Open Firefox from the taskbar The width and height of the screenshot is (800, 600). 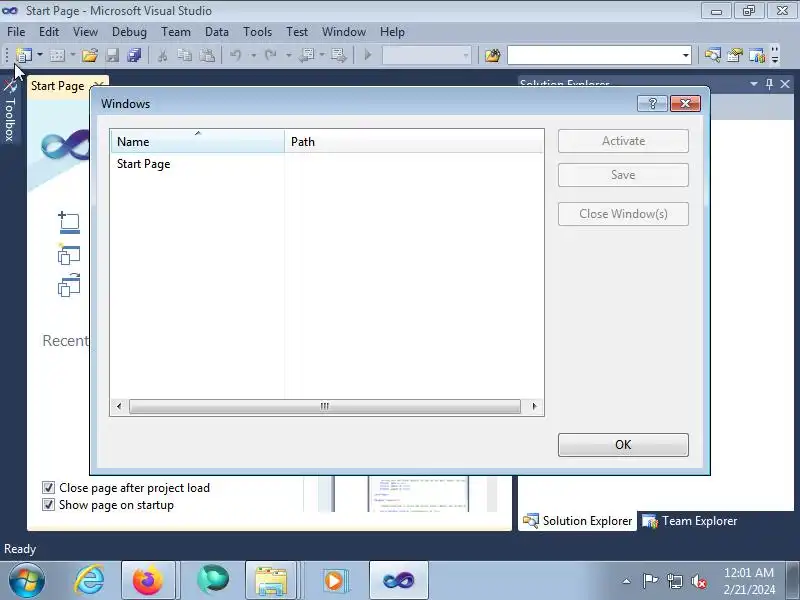[148, 581]
